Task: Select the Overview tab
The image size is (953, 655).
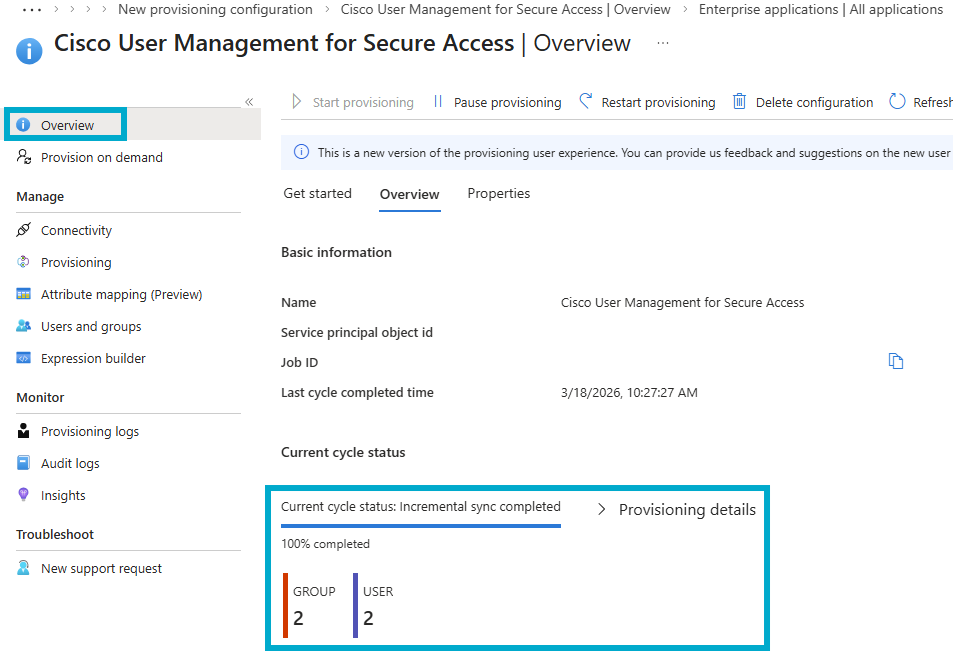Action: coord(410,194)
